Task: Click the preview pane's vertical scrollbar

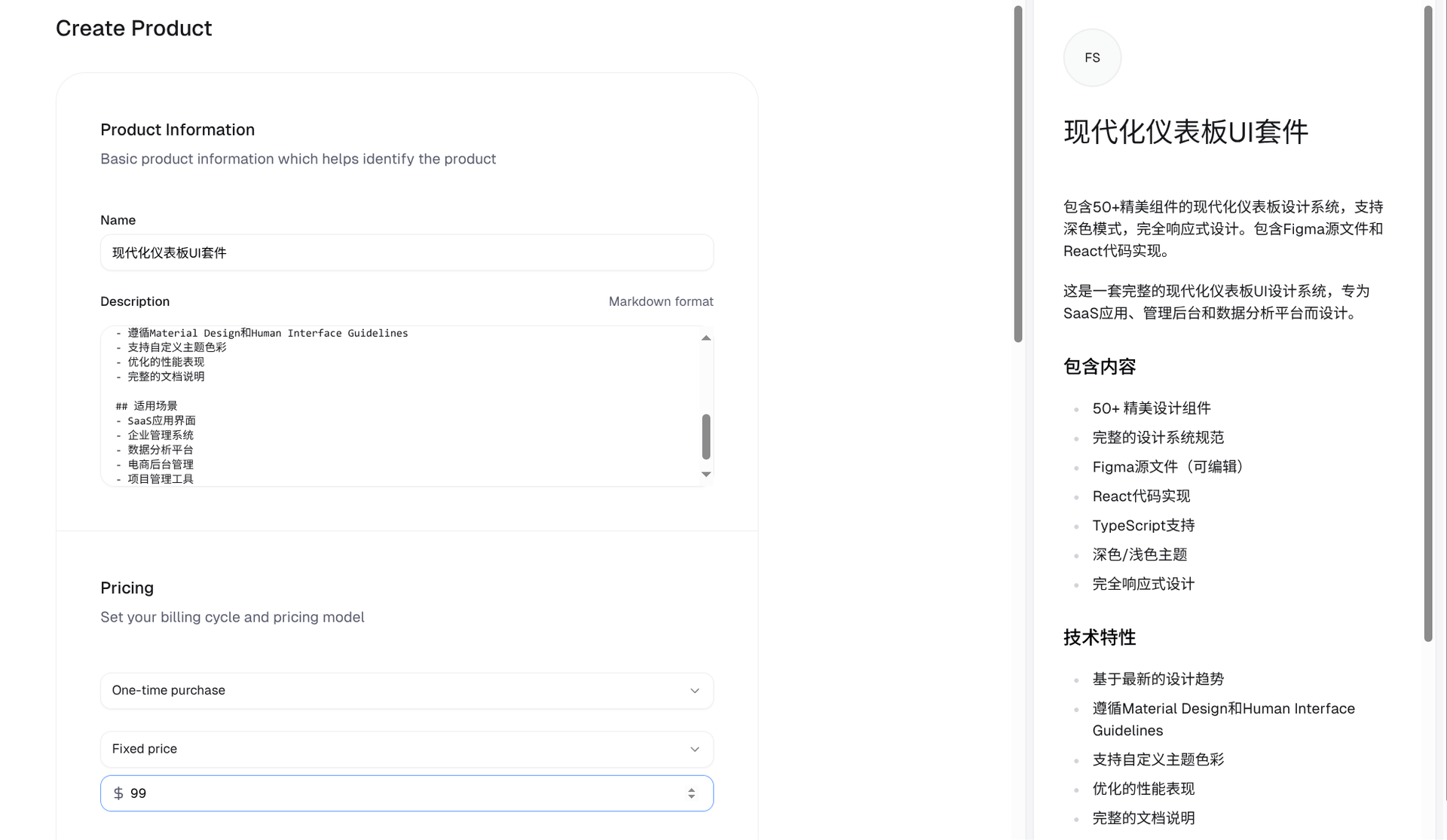Action: pos(1427,324)
